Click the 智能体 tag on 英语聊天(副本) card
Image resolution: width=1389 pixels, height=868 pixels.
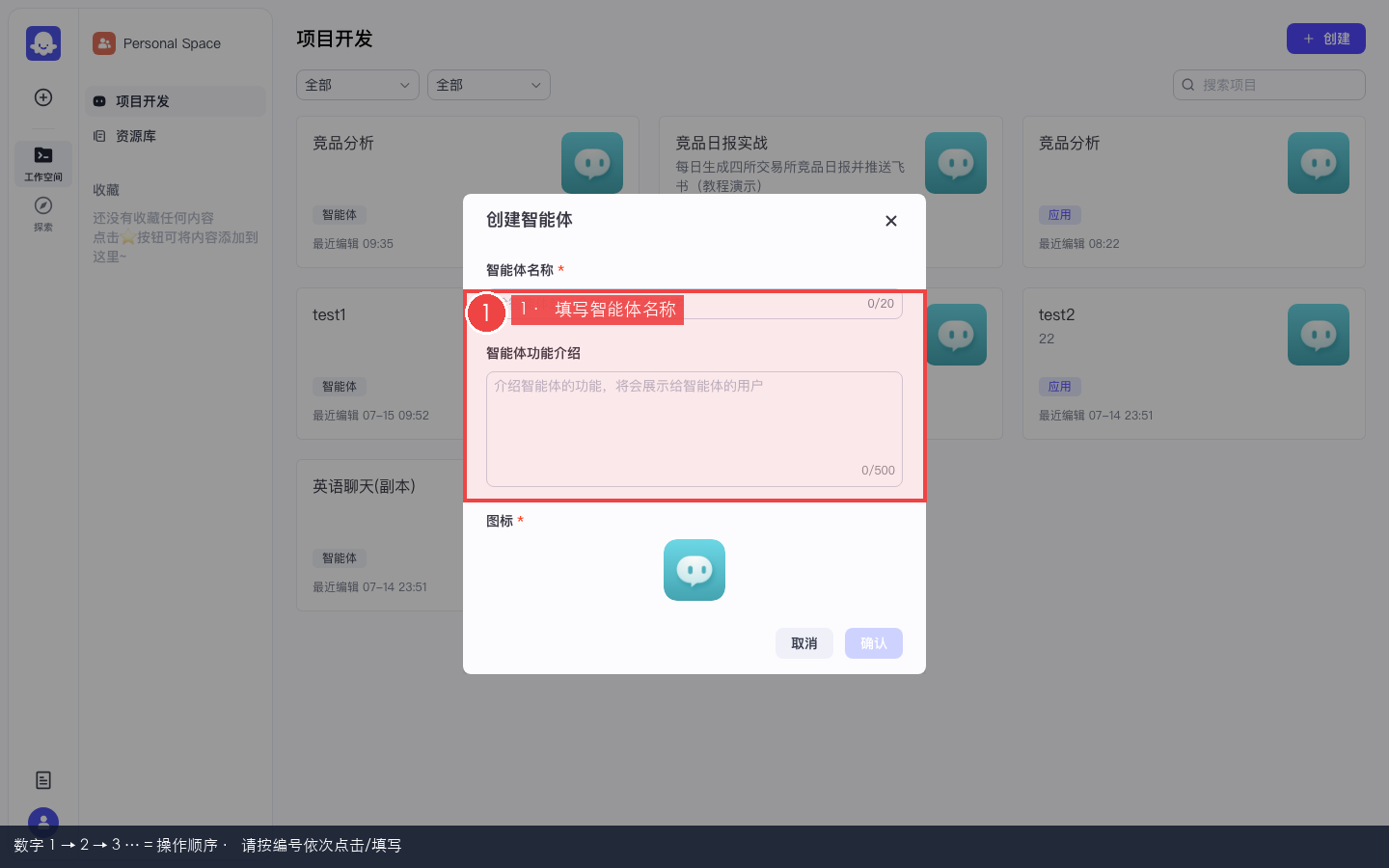tap(340, 558)
